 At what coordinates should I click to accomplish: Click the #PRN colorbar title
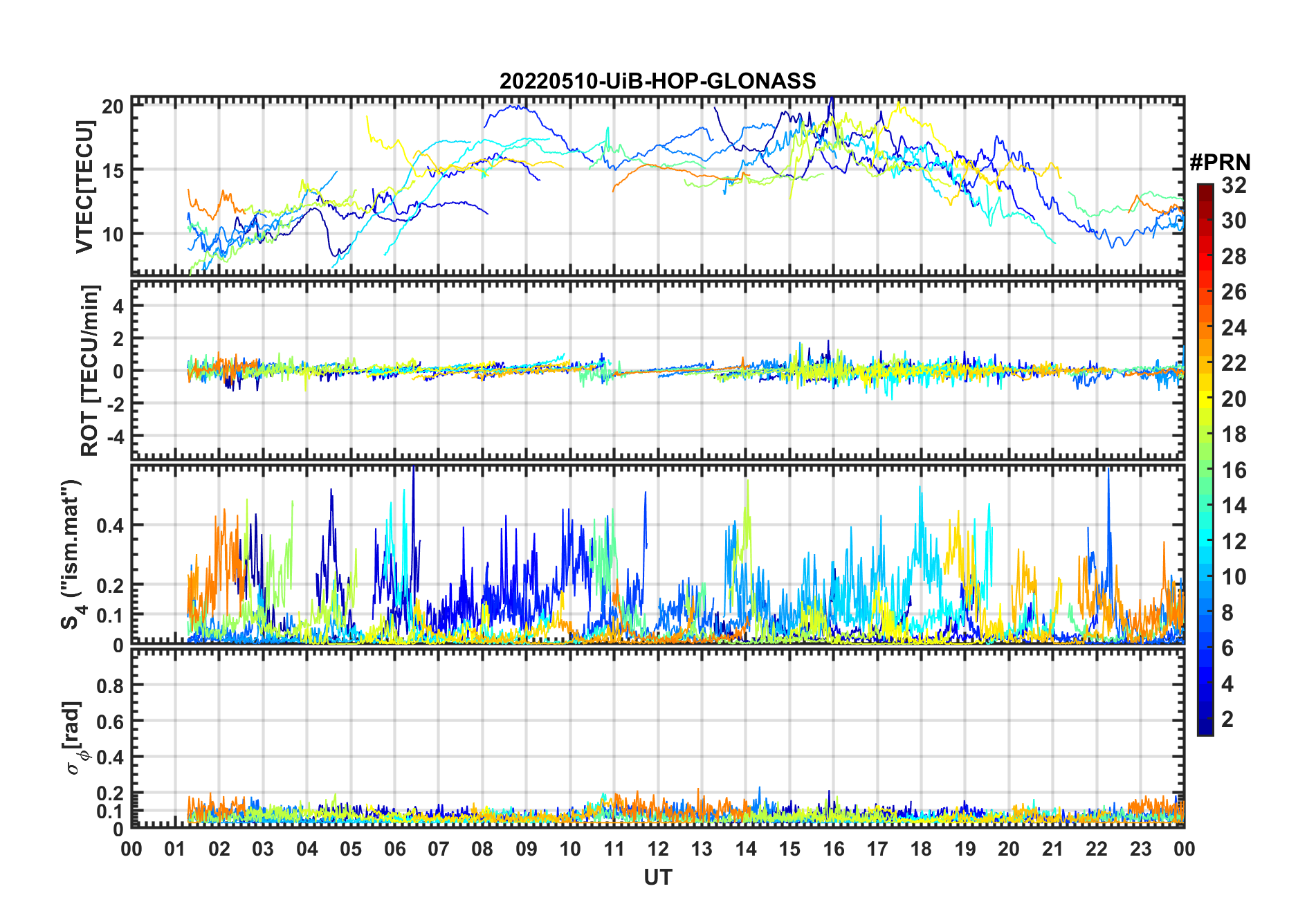pyautogui.click(x=1221, y=163)
